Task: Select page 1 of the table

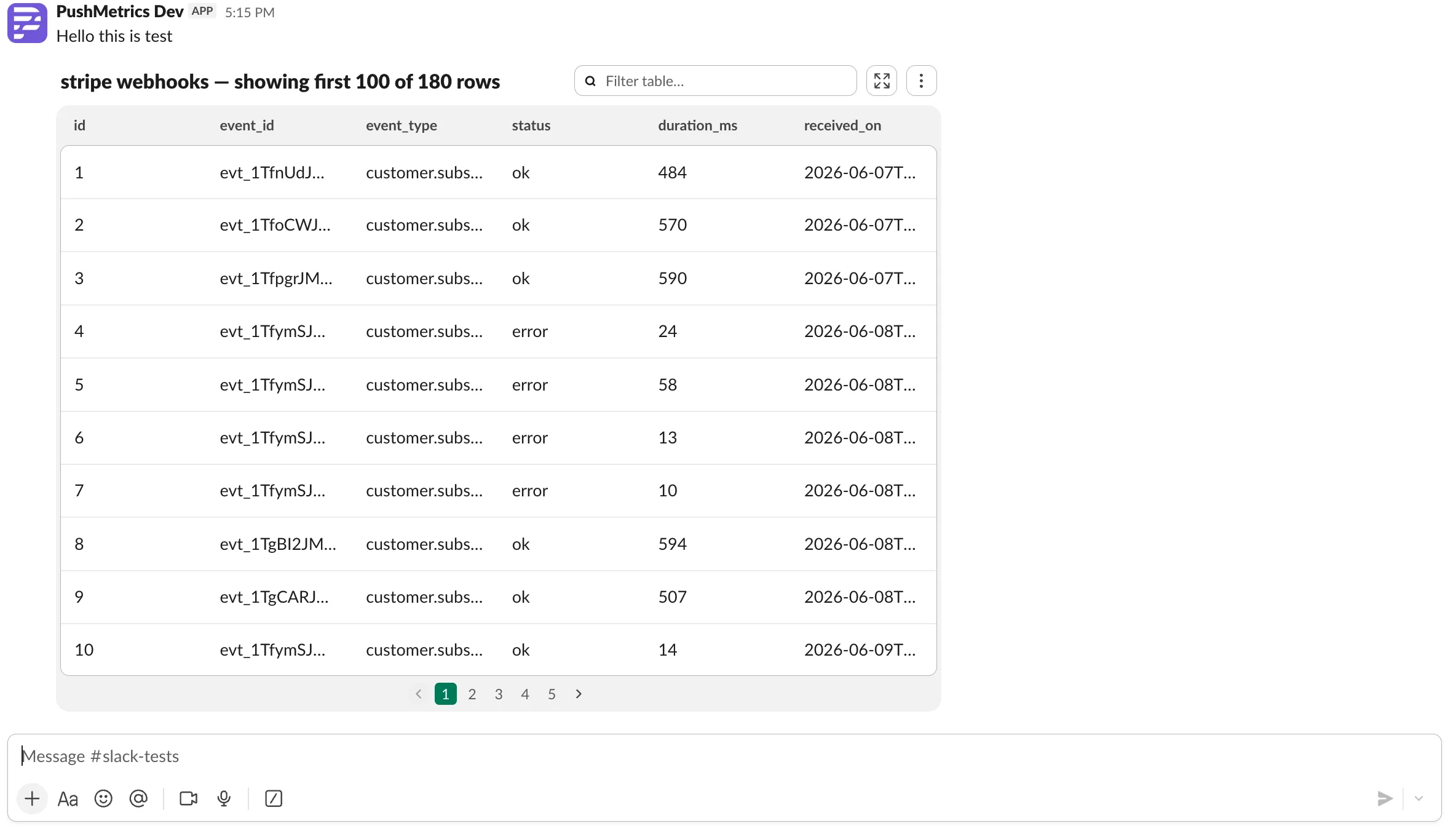Action: click(x=446, y=694)
